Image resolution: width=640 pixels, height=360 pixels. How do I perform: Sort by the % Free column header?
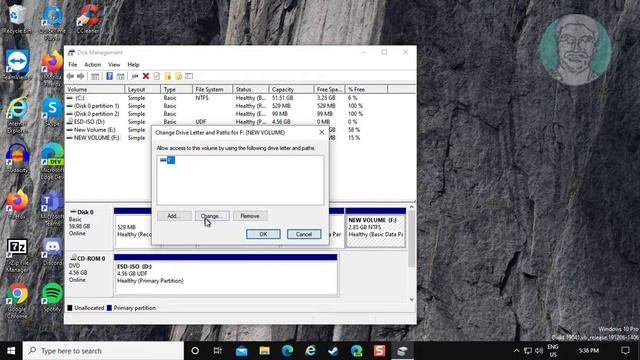coord(366,89)
